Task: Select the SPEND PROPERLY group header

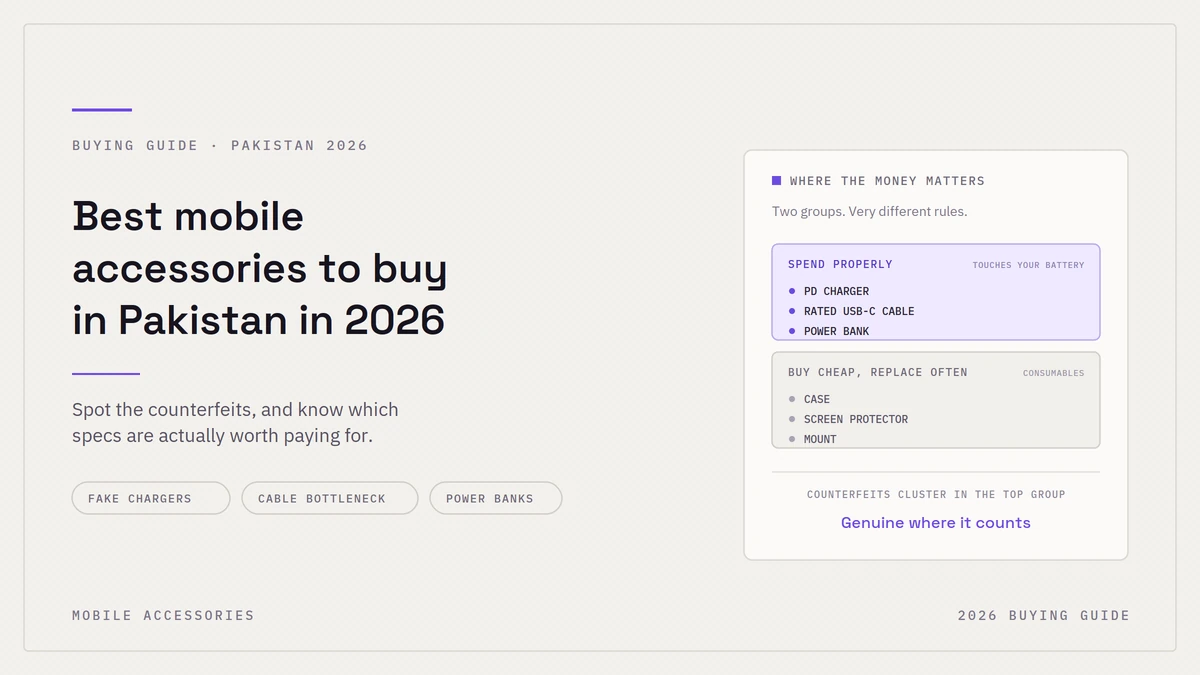Action: [840, 264]
